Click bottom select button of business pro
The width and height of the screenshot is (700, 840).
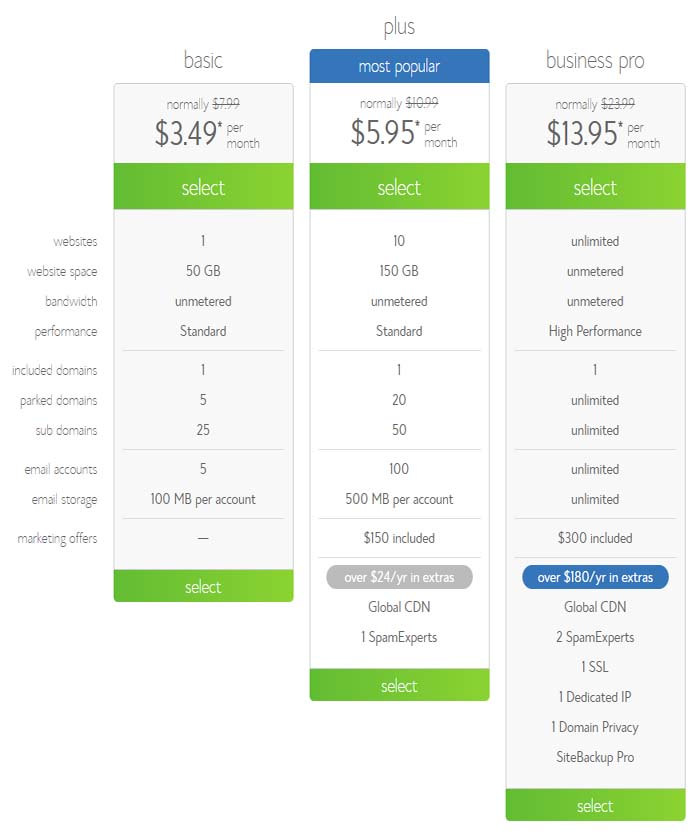pos(595,805)
